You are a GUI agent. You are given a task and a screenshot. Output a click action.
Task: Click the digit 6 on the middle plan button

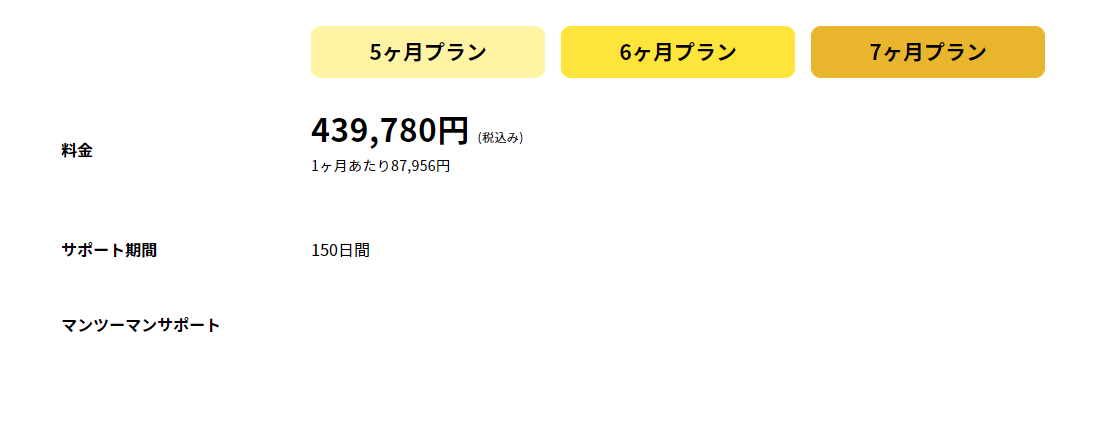click(x=625, y=53)
